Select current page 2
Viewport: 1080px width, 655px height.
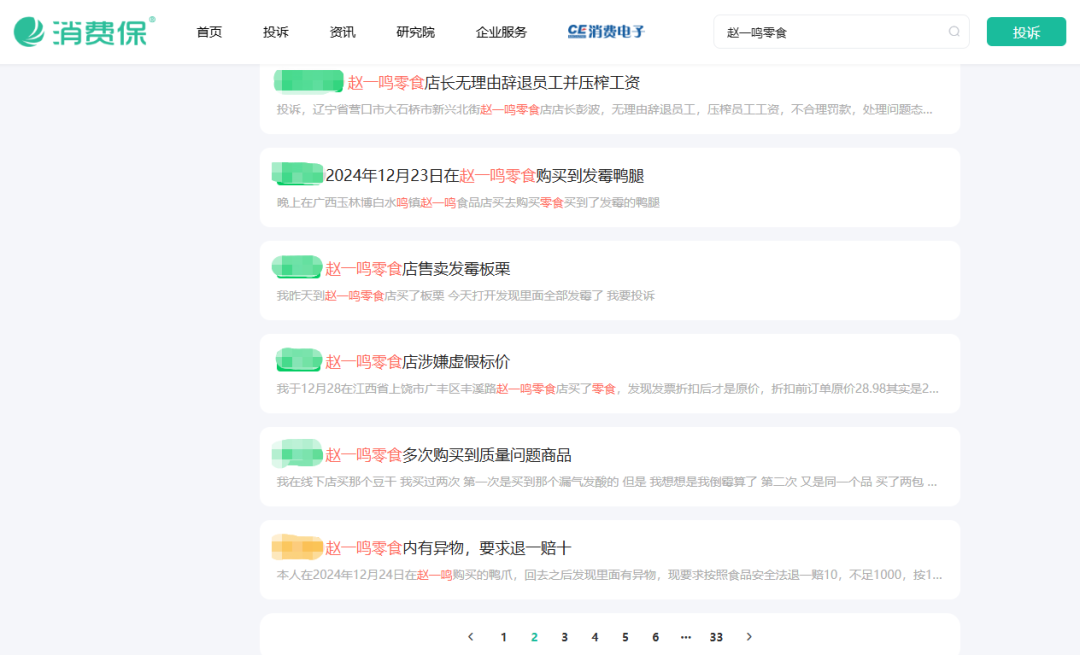click(x=534, y=637)
